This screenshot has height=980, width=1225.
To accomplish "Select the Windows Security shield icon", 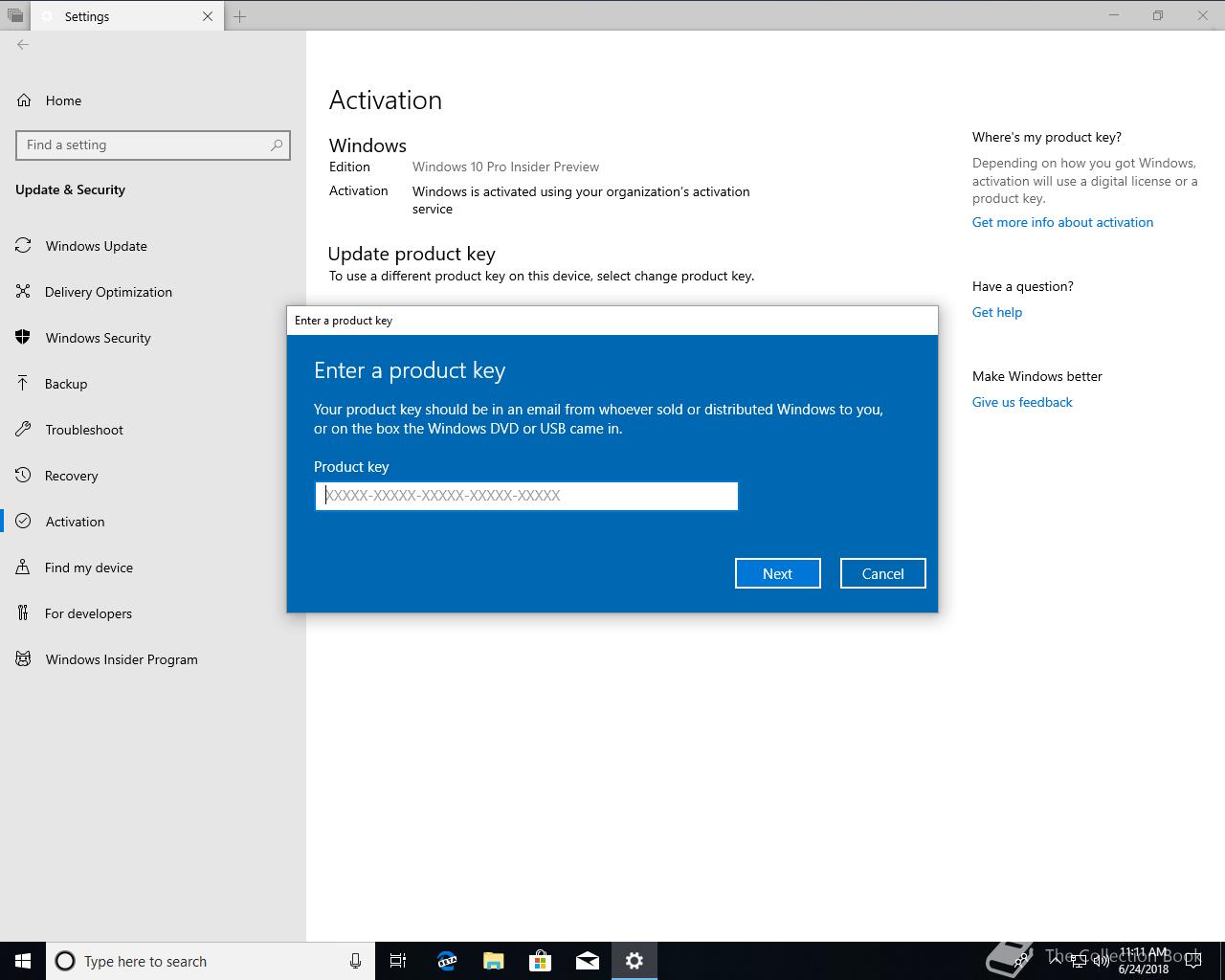I will coord(23,338).
